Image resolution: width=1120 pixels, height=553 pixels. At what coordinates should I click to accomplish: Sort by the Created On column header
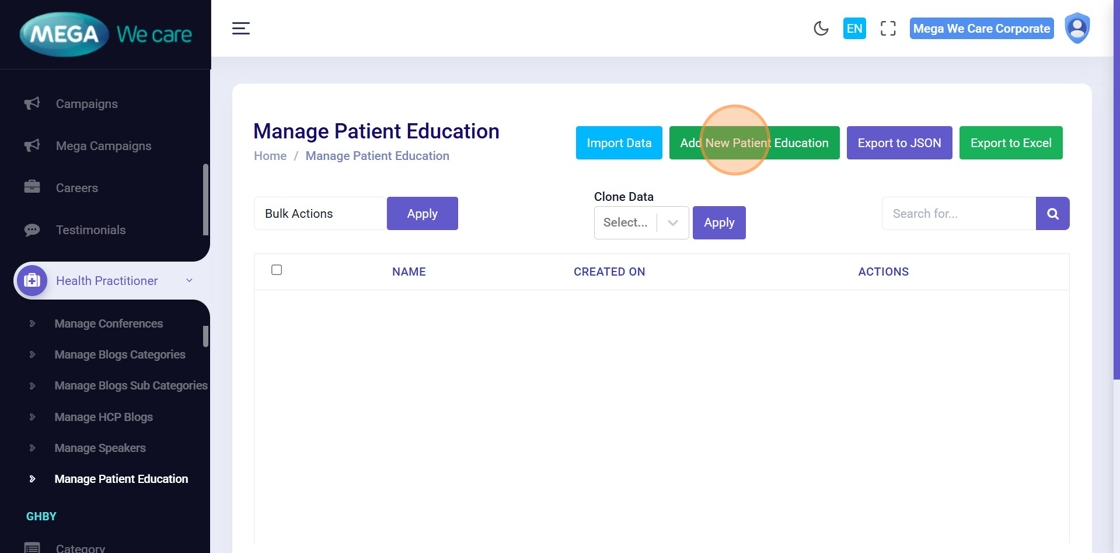(x=609, y=272)
